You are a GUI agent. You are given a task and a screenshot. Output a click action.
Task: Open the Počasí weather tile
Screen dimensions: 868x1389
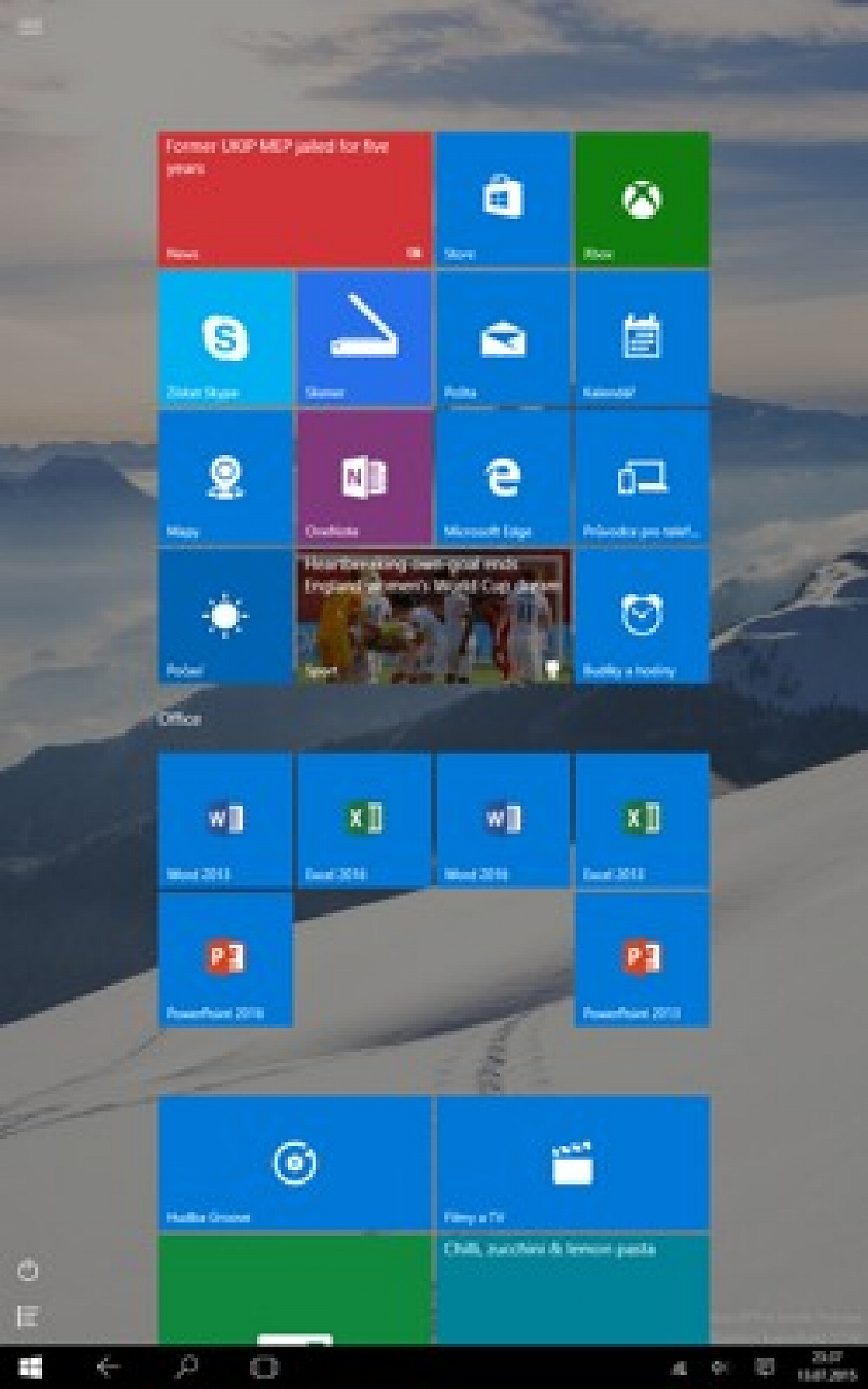(x=225, y=616)
